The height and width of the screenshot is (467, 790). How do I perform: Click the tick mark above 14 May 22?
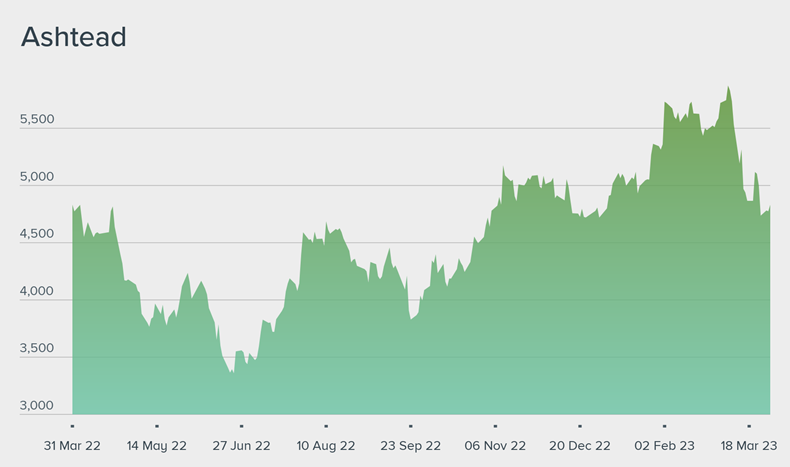[x=157, y=425]
